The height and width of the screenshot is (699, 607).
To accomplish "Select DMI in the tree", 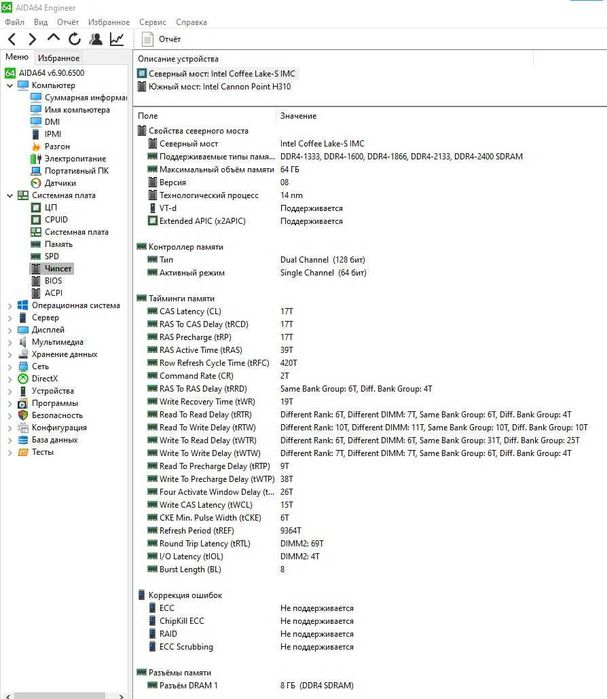I will coord(45,122).
